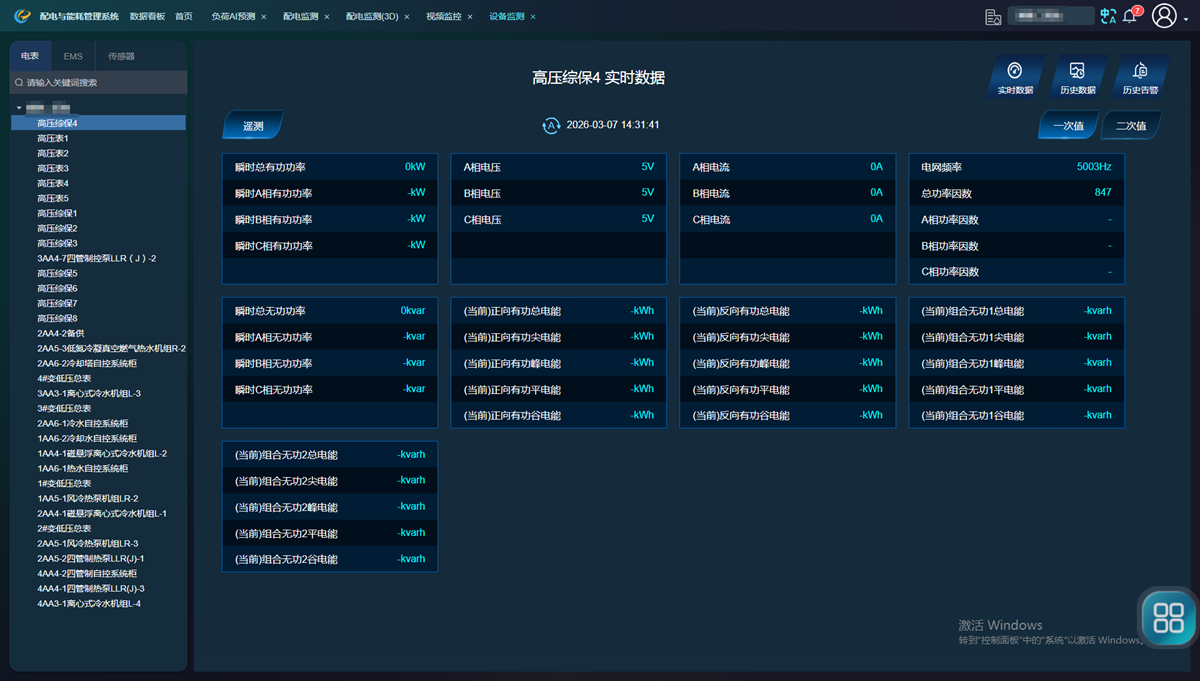The height and width of the screenshot is (681, 1200).
Task: Click the building document icon in header
Action: point(993,17)
